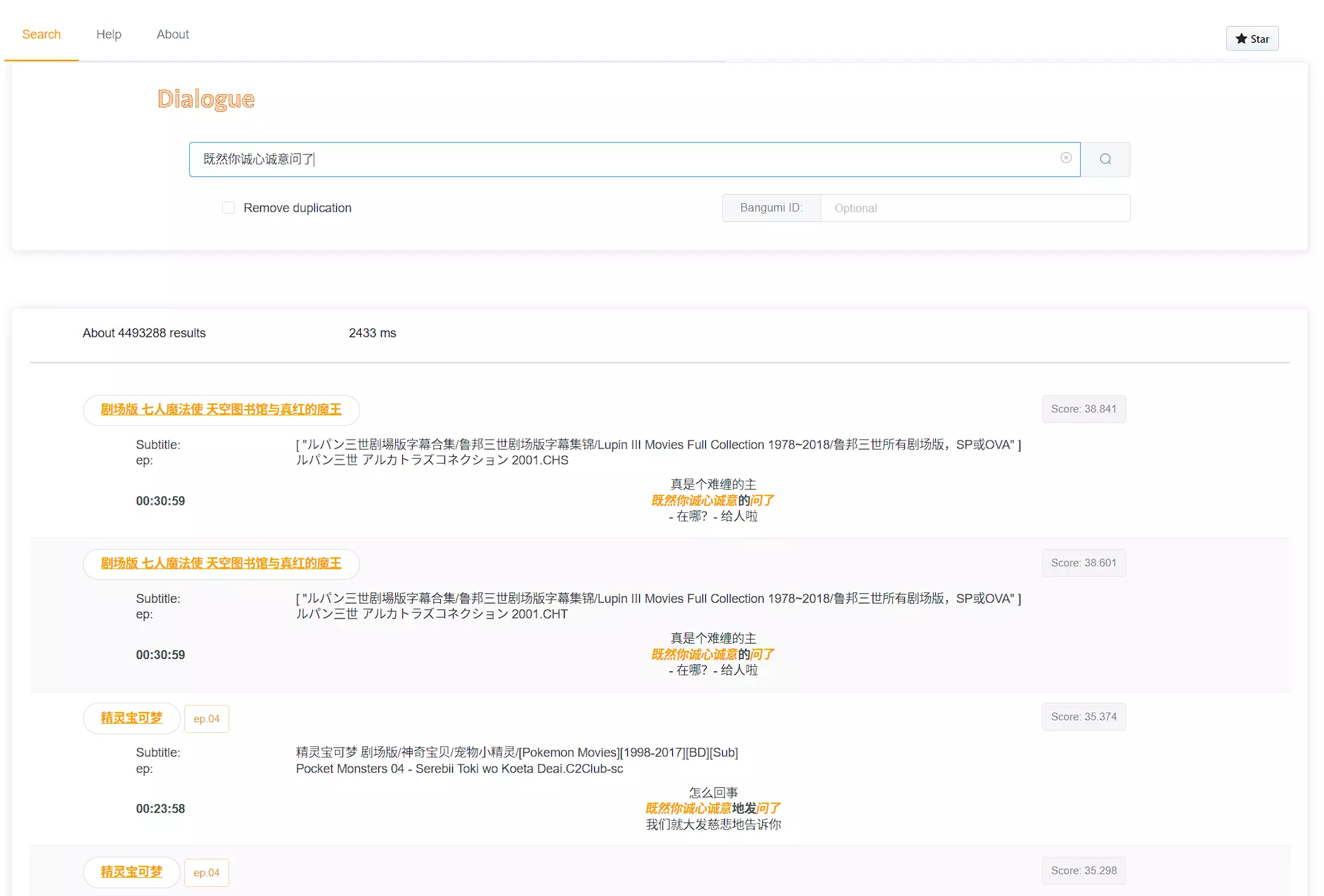This screenshot has width=1324, height=896.
Task: Click the Score 38.601 badge
Action: point(1084,563)
